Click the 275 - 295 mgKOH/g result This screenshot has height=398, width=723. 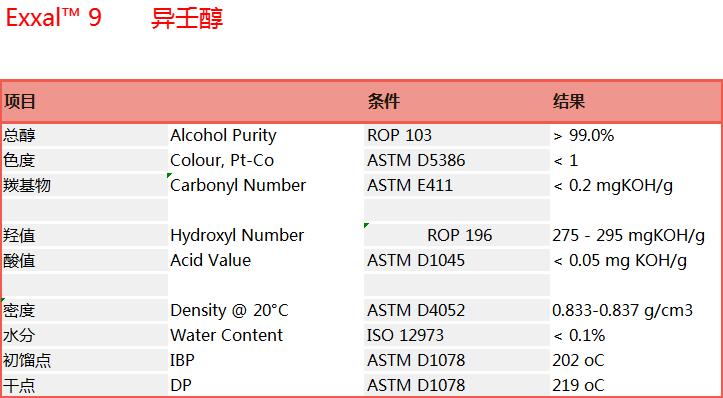628,235
